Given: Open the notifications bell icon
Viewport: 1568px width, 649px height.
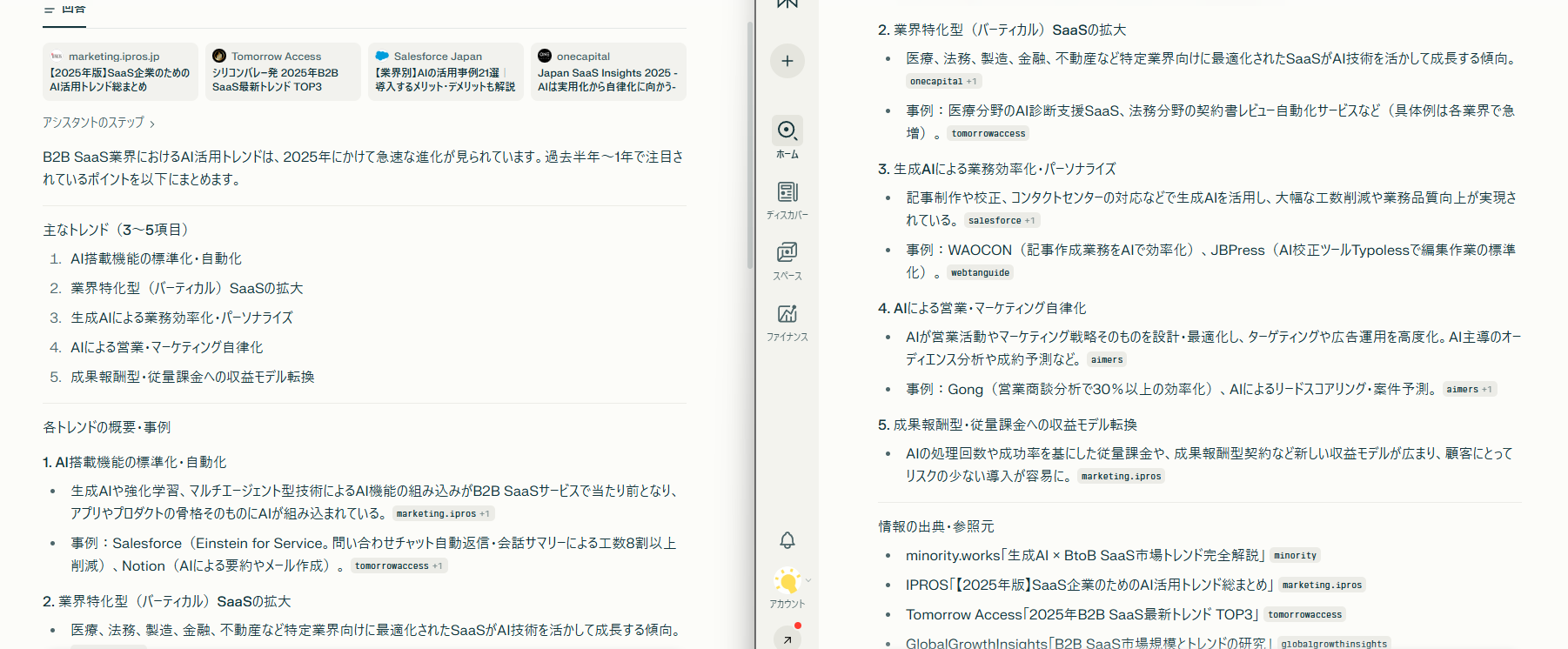Looking at the screenshot, I should click(787, 540).
